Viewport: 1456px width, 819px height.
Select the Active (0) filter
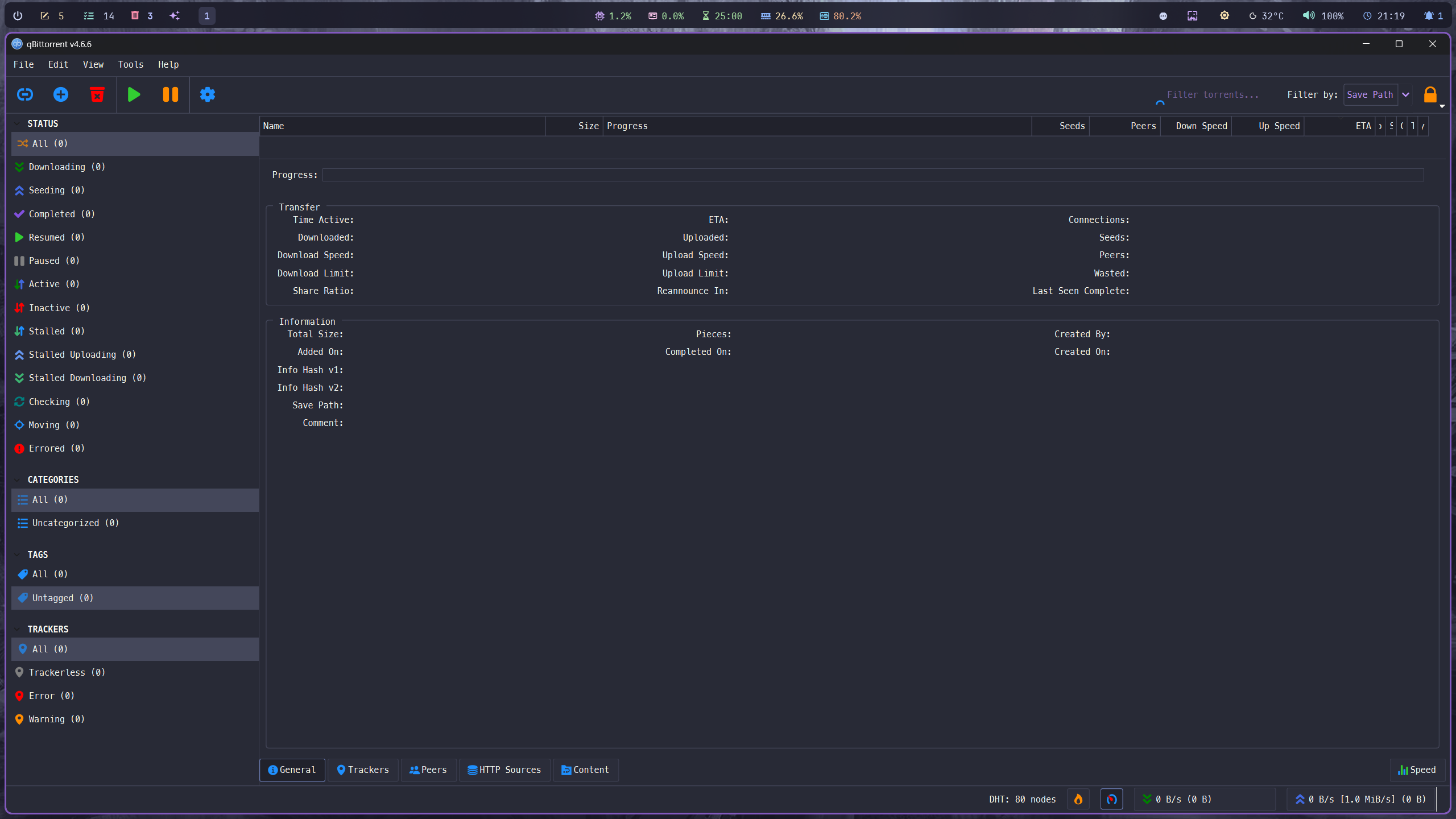pos(135,284)
